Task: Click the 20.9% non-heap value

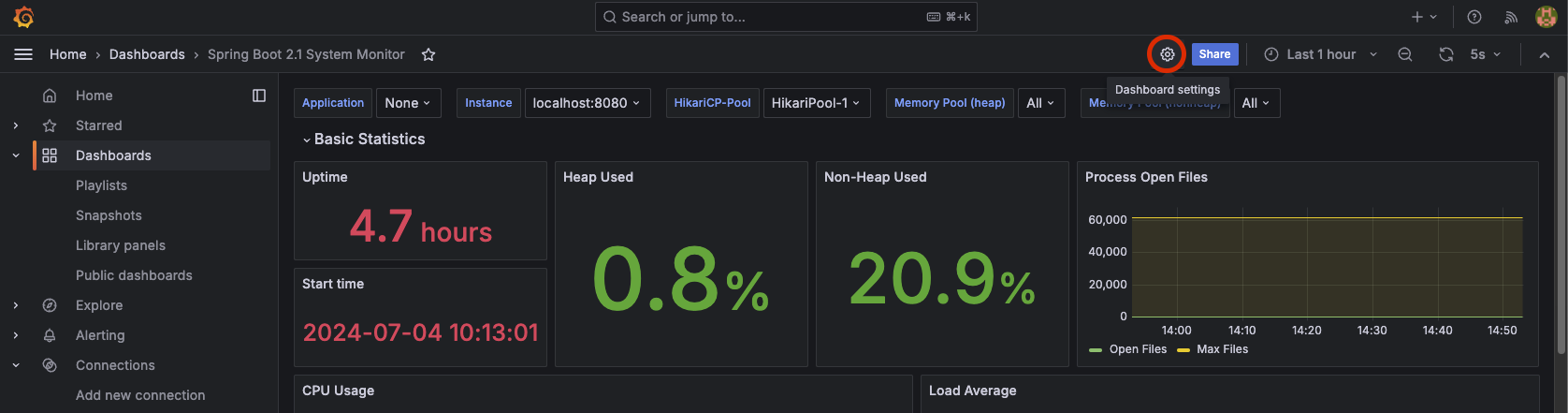Action: pyautogui.click(x=942, y=280)
